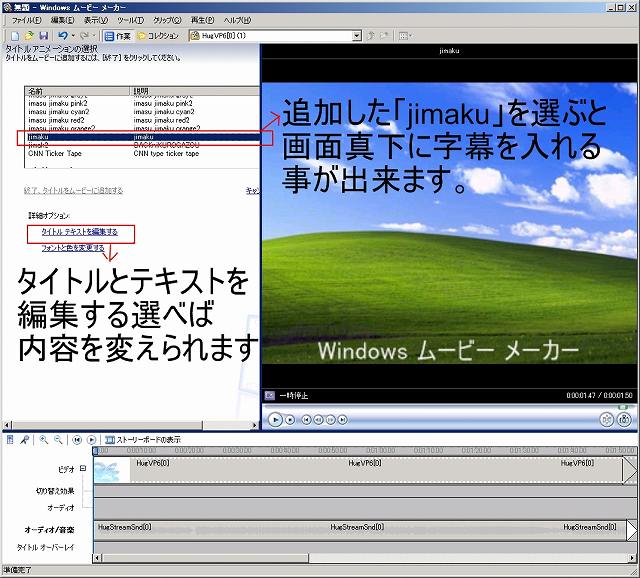
Task: Open the ツール(T) menu
Action: point(131,20)
